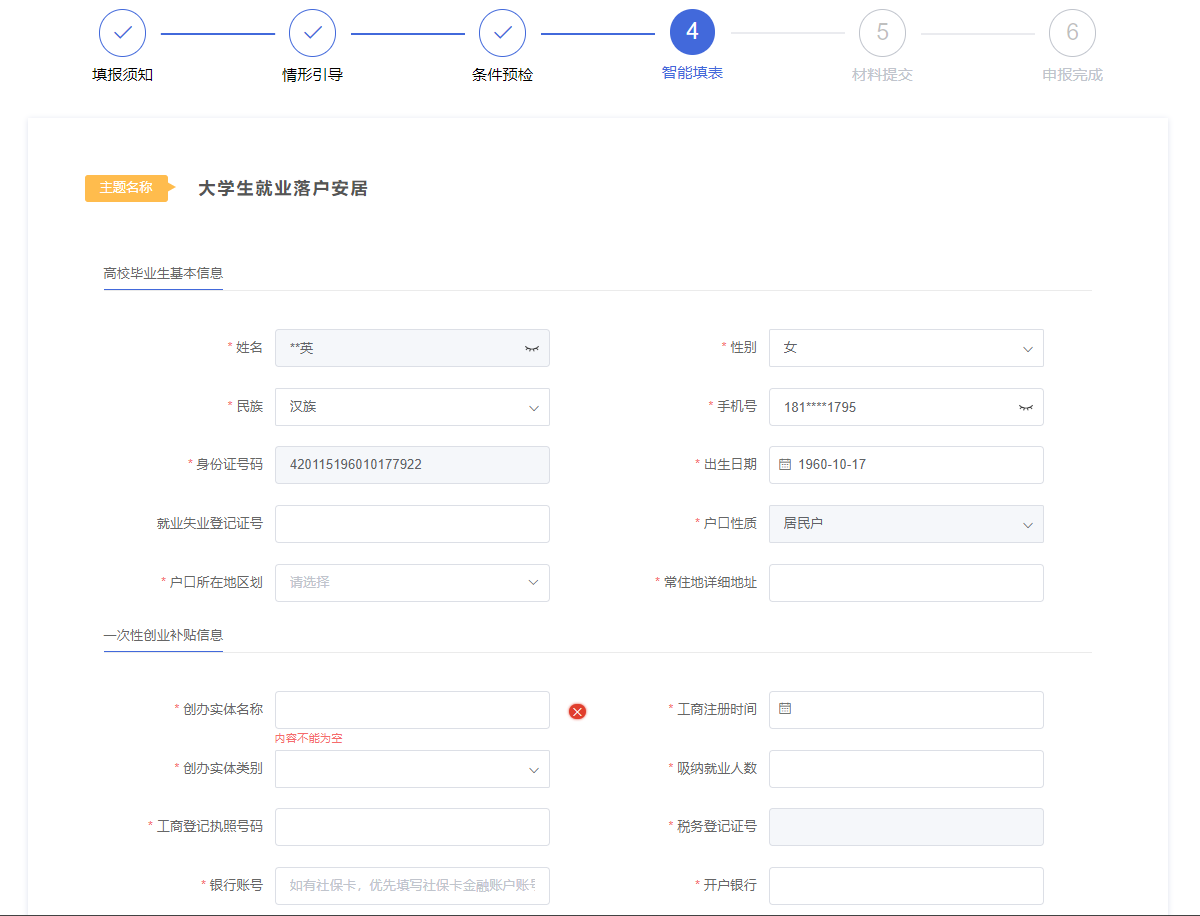Click step 1 填报须知 checkmark circle
This screenshot has height=916, width=1200.
[x=122, y=33]
